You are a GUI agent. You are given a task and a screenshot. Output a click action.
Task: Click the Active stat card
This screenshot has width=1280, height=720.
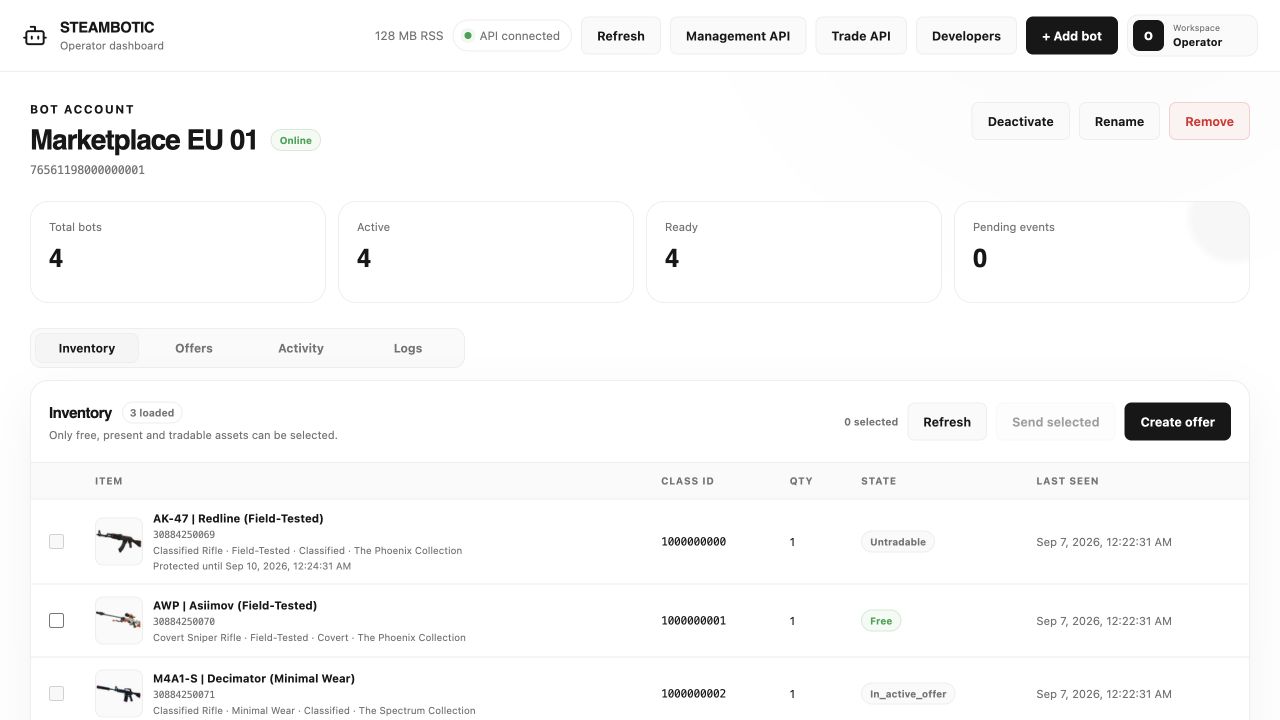pos(486,252)
